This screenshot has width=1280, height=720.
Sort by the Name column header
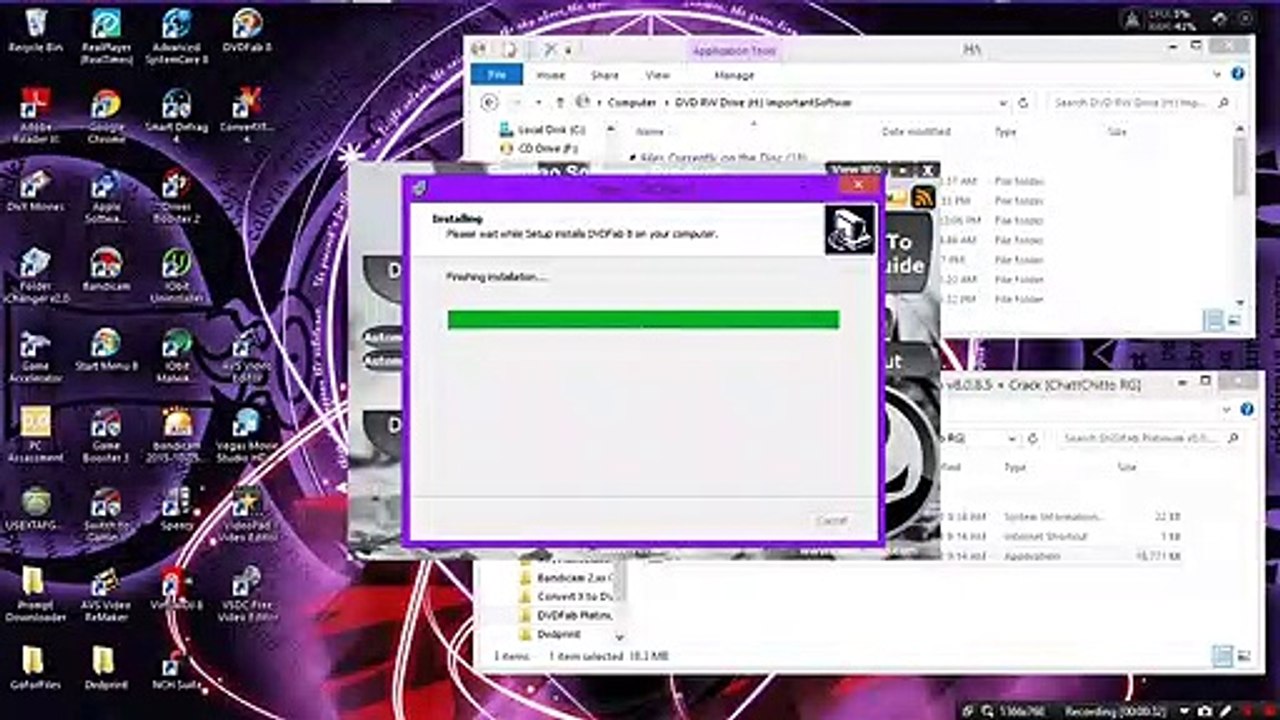point(650,131)
